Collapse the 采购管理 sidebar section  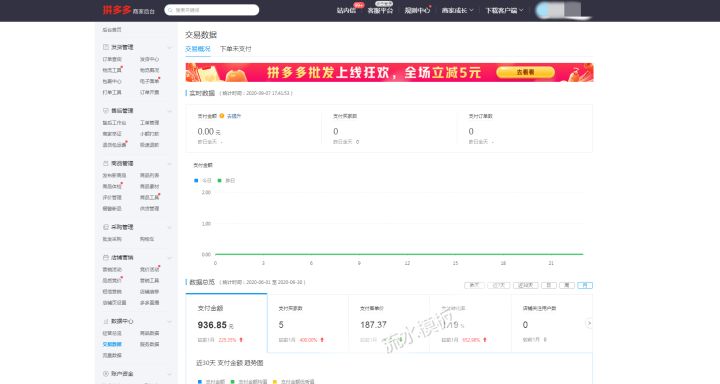169,227
